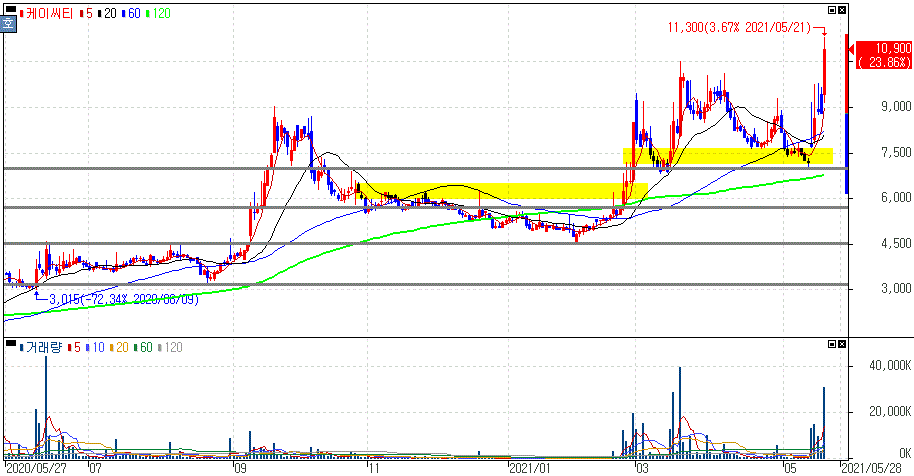Click the current price tag 10,900
The height and width of the screenshot is (476, 914).
(x=884, y=55)
